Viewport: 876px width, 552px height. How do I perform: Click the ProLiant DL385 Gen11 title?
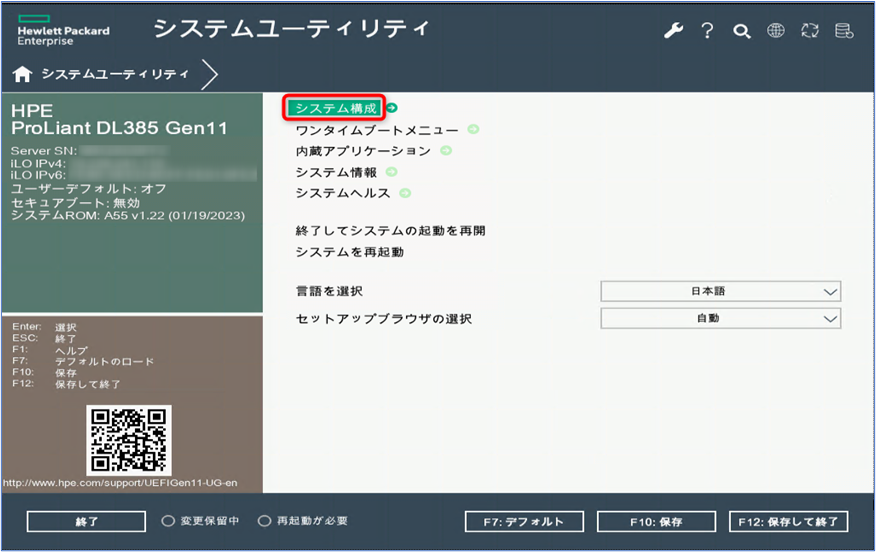120,128
